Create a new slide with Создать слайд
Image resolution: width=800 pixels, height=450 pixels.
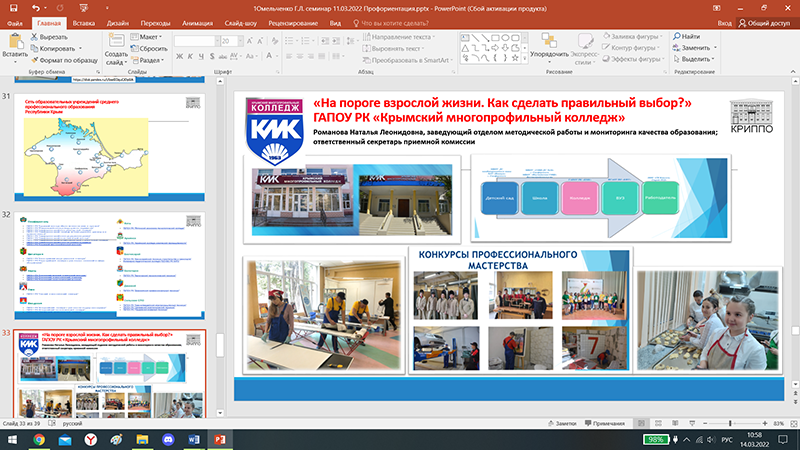[x=116, y=49]
